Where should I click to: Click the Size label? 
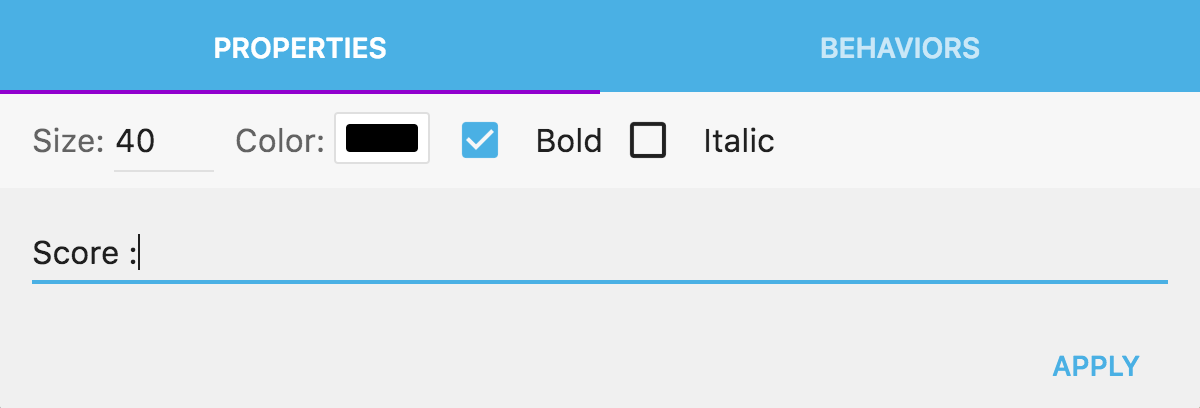(68, 141)
